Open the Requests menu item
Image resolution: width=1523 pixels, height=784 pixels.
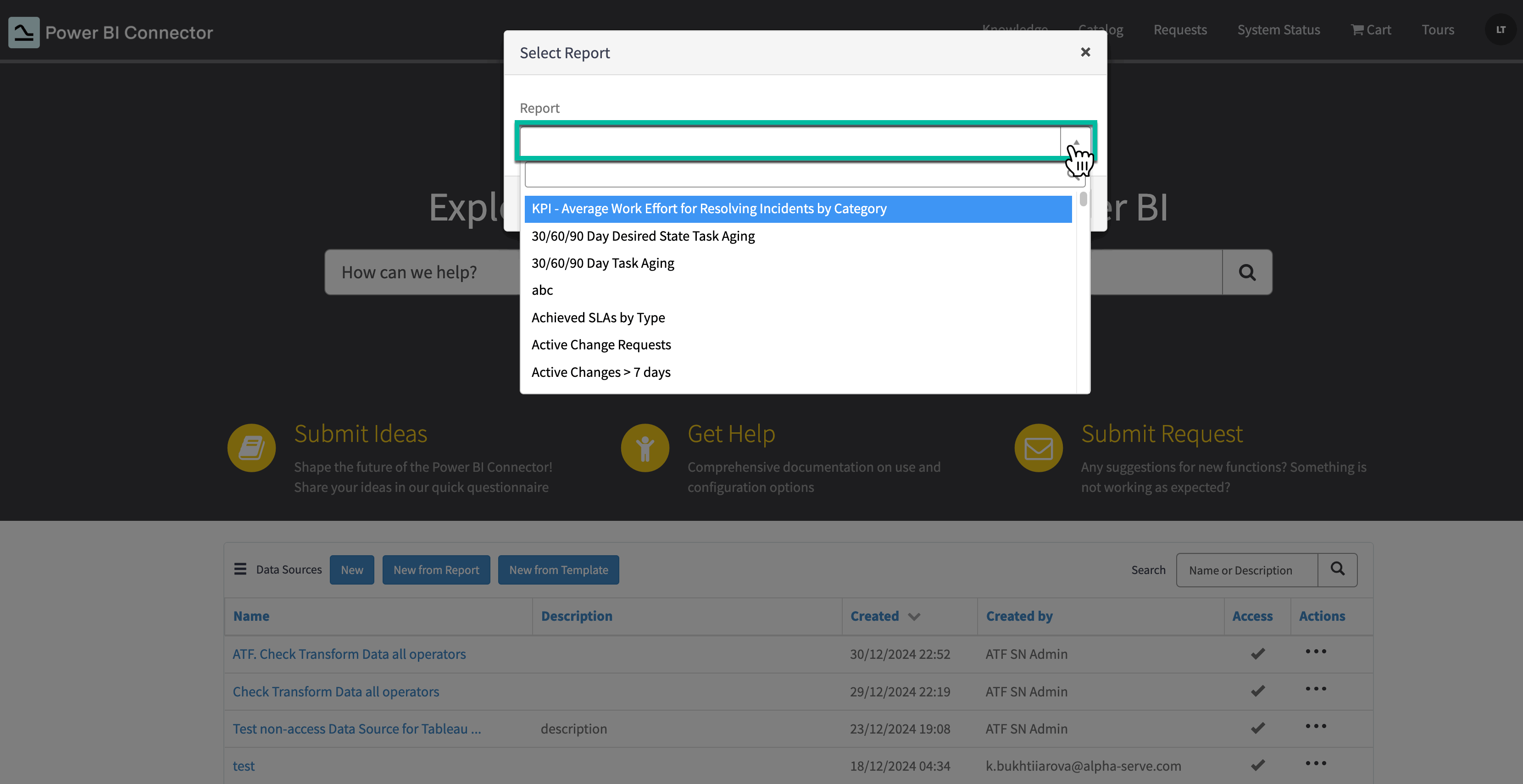1179,29
